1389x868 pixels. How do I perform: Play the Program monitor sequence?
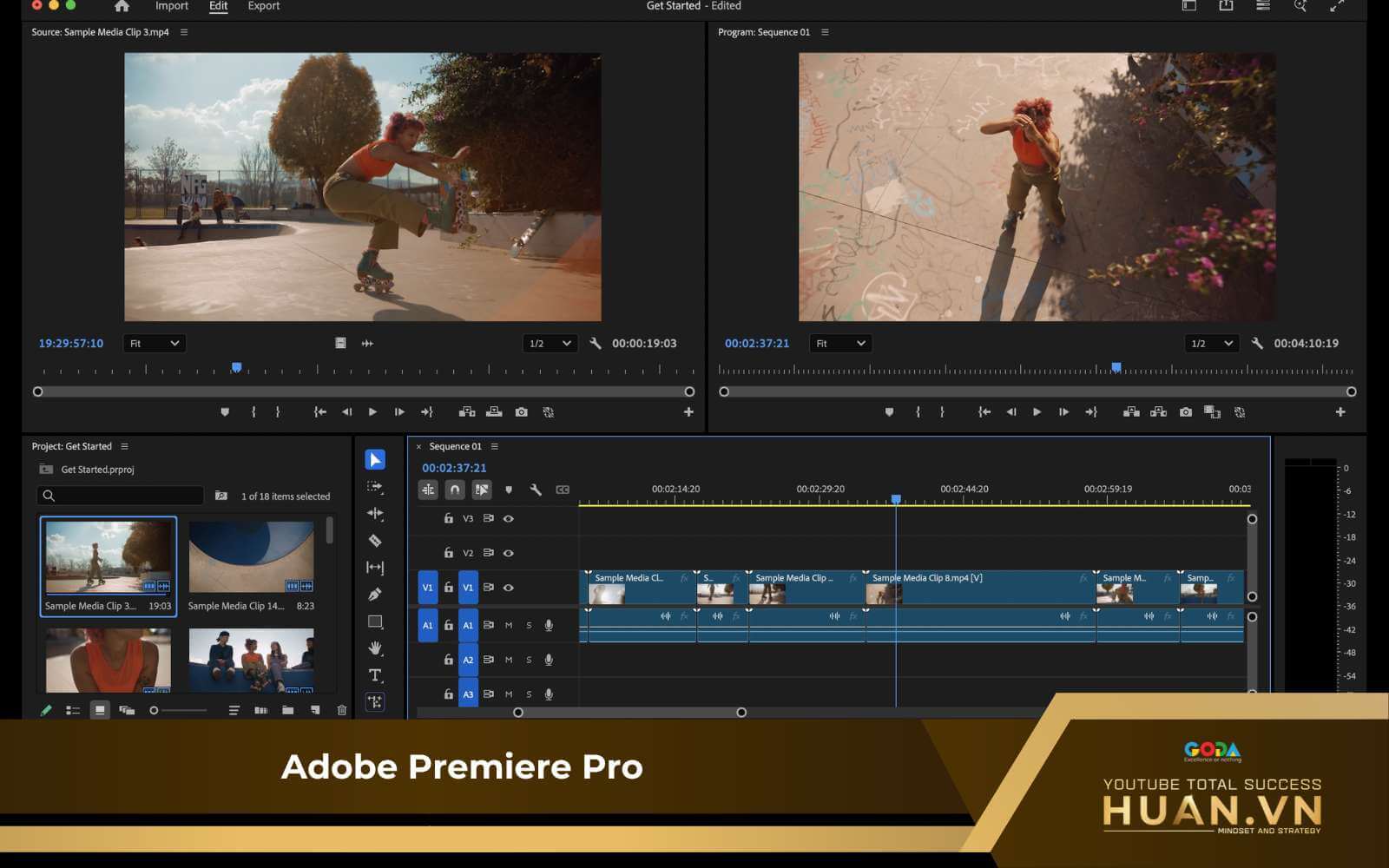[x=1037, y=412]
